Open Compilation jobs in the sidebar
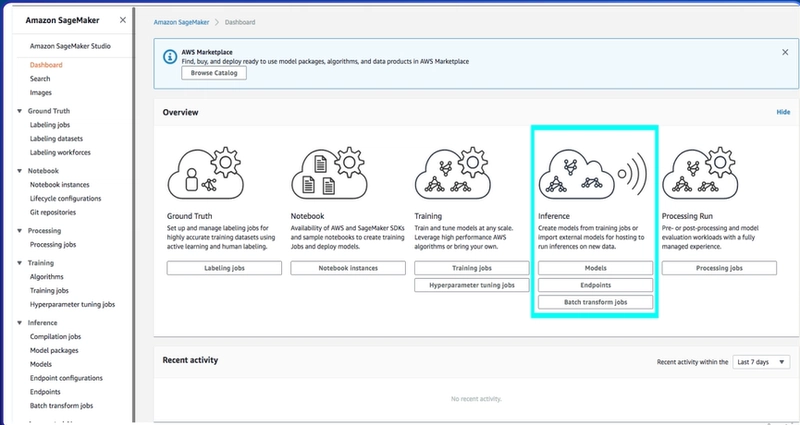The height and width of the screenshot is (425, 800). tap(55, 336)
